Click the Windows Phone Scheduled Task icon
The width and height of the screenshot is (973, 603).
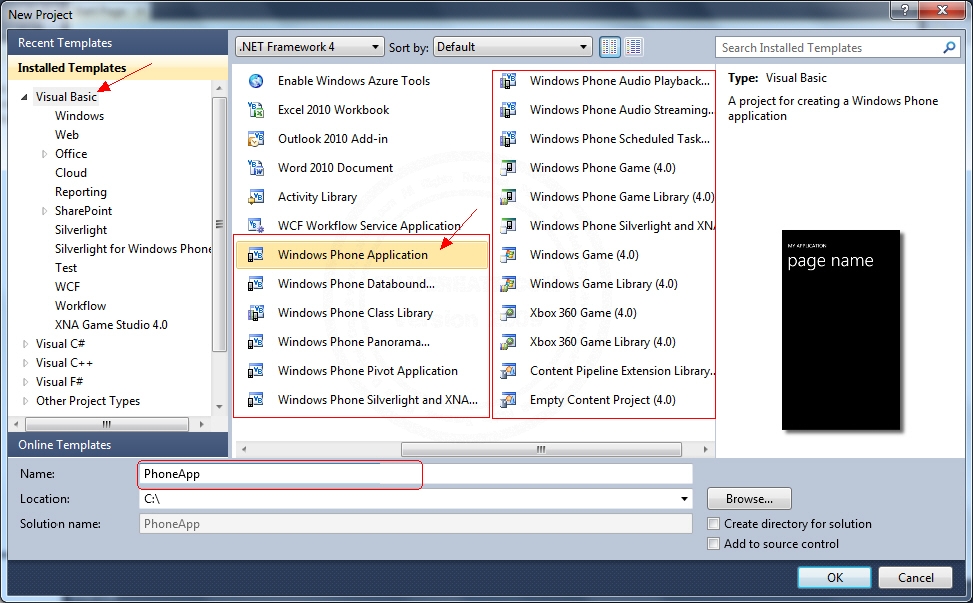(x=508, y=139)
